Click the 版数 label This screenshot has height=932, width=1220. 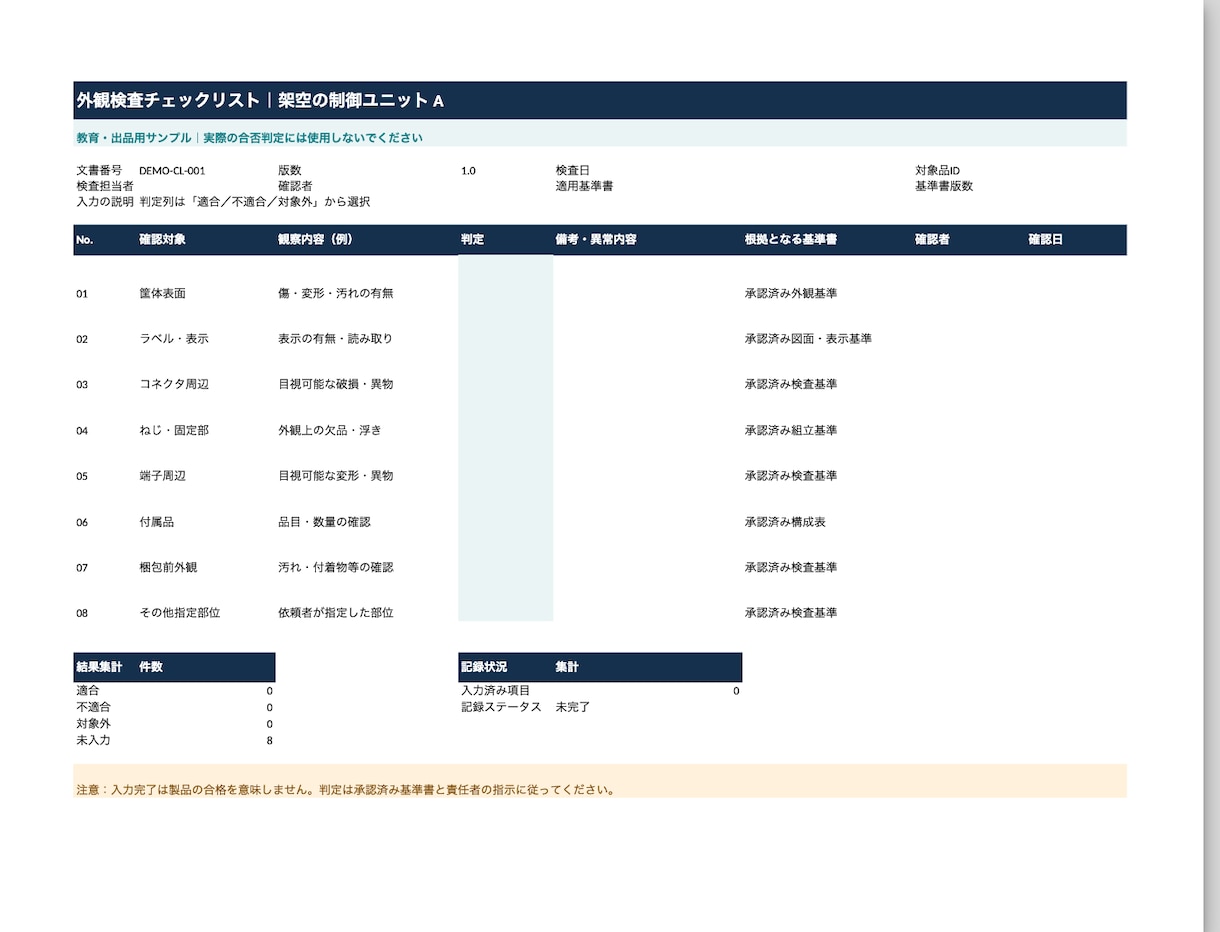(289, 171)
